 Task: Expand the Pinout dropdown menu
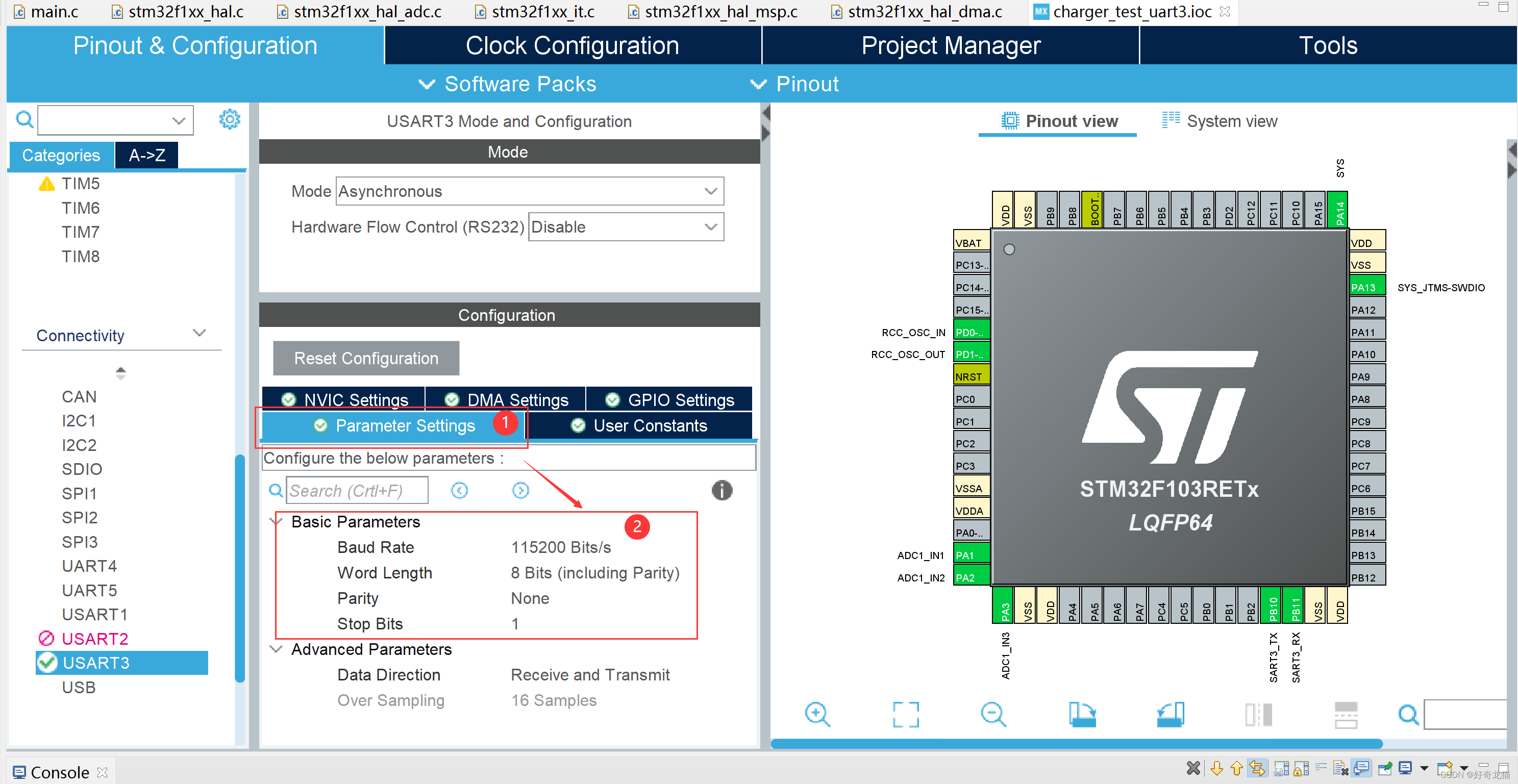[x=794, y=84]
